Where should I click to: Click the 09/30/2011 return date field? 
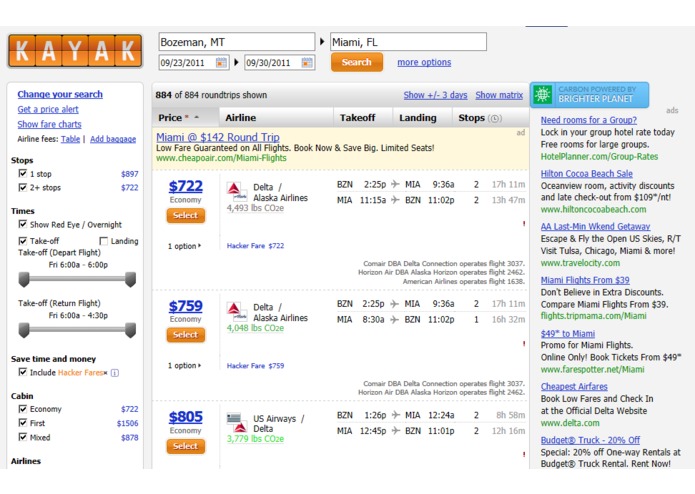click(x=279, y=62)
